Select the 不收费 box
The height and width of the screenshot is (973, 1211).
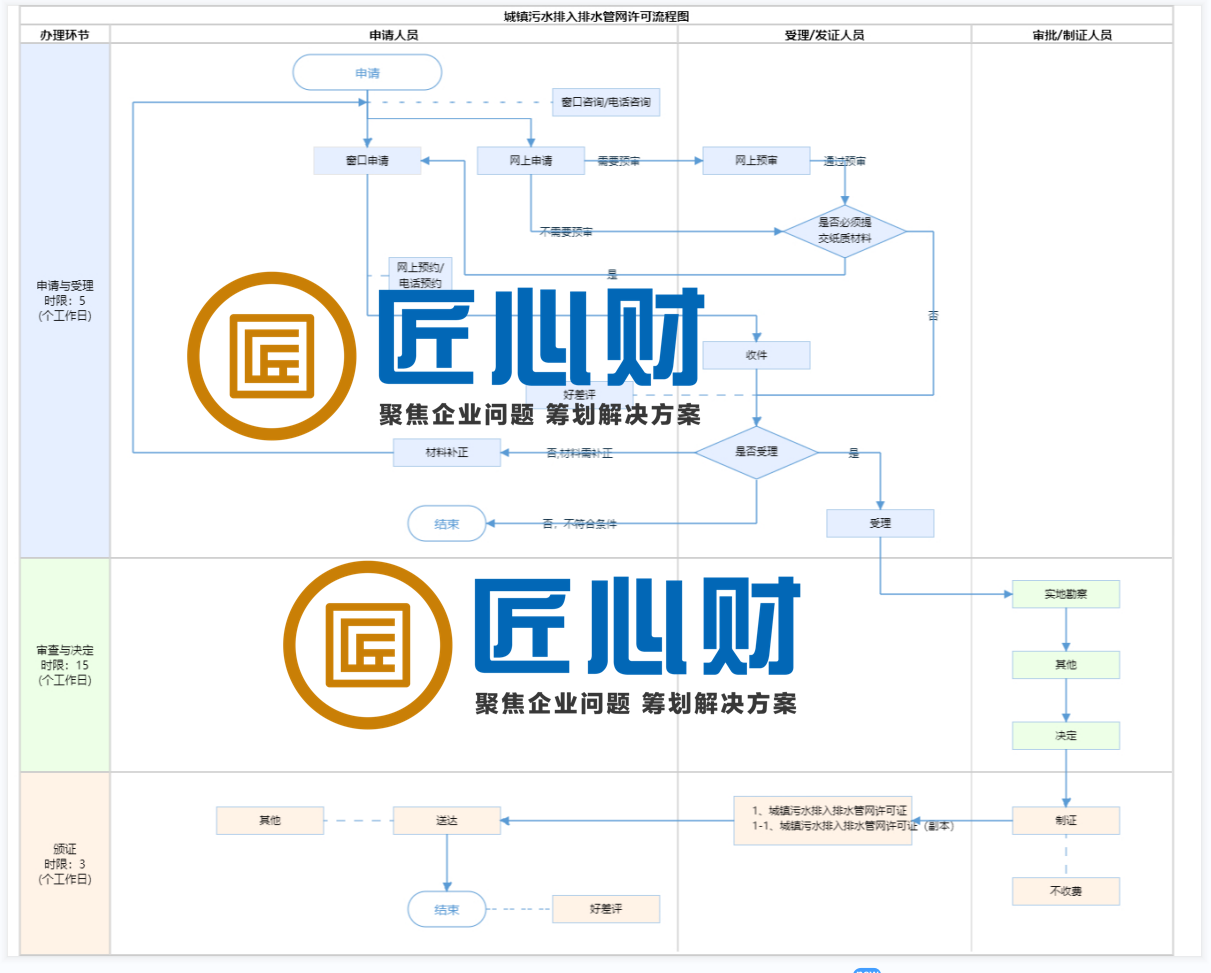point(1066,891)
